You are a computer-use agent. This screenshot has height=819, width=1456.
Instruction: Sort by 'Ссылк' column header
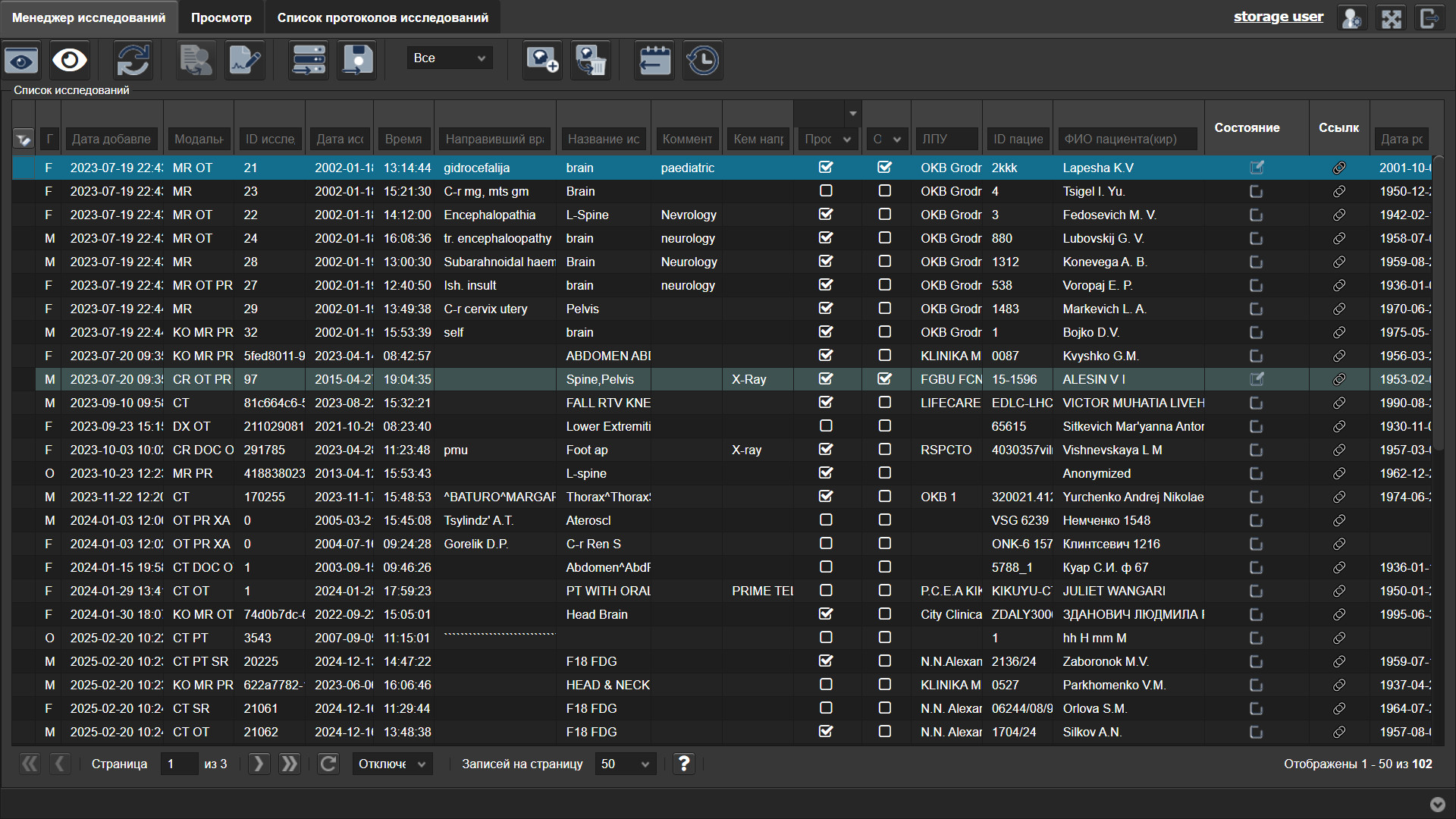[x=1338, y=127]
